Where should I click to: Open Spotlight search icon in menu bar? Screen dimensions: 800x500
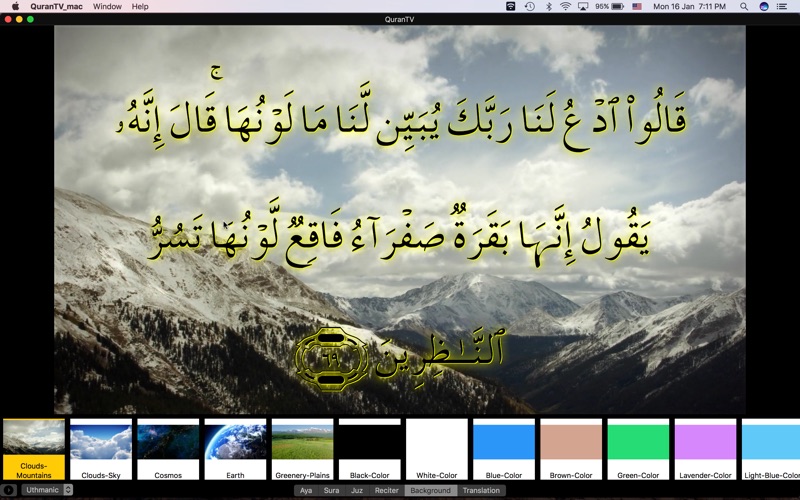pos(744,7)
